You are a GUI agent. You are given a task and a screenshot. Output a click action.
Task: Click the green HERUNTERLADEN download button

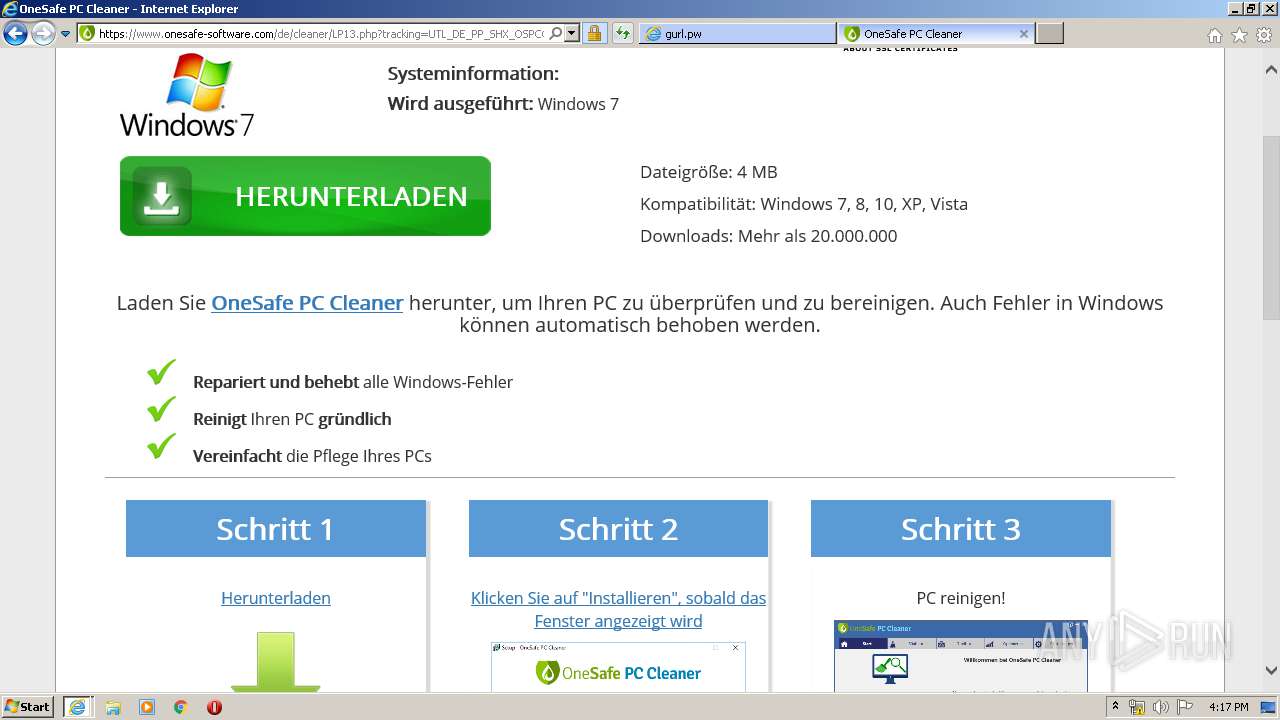coord(305,196)
